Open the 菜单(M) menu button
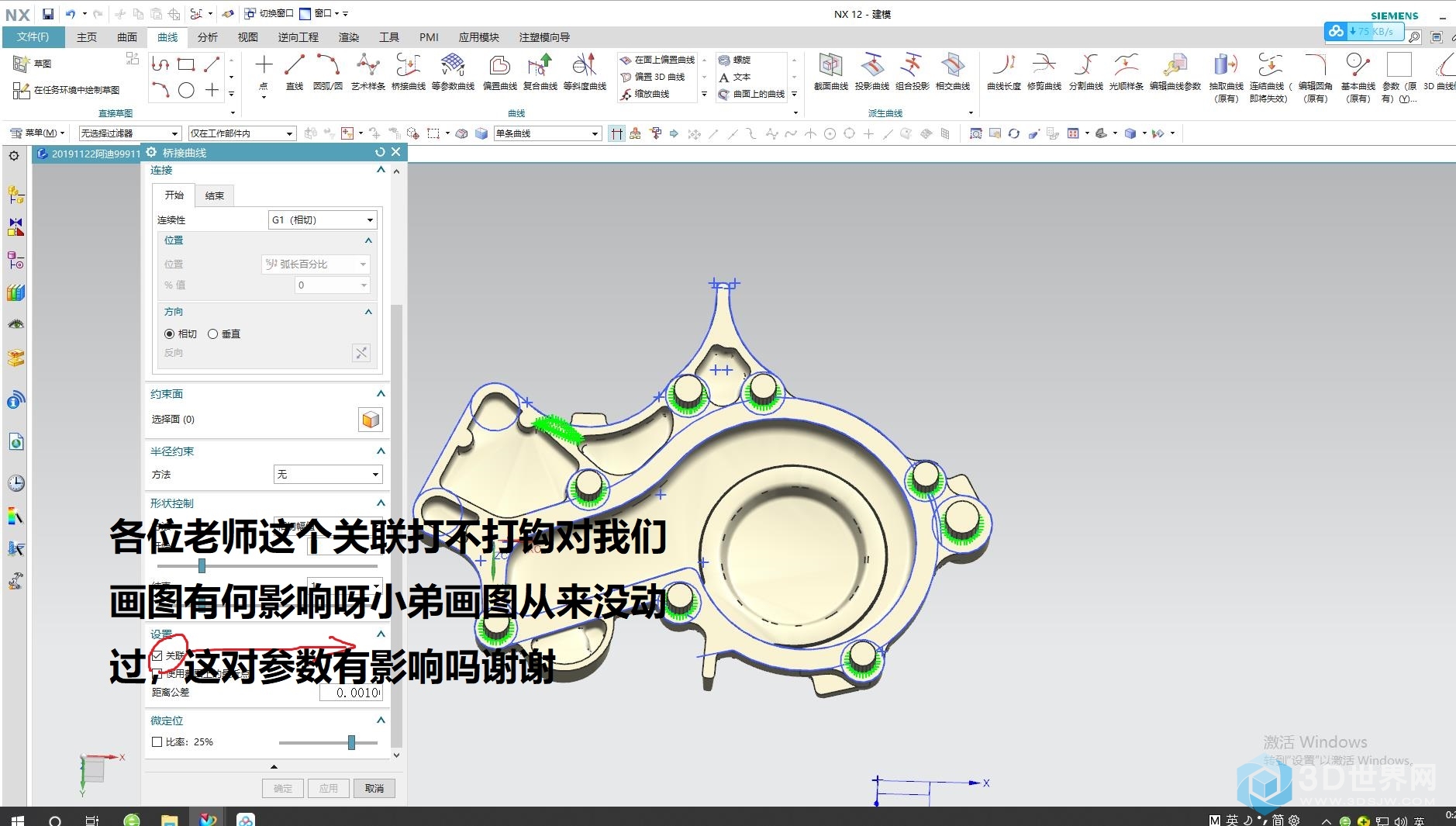Image resolution: width=1456 pixels, height=826 pixels. click(x=37, y=133)
